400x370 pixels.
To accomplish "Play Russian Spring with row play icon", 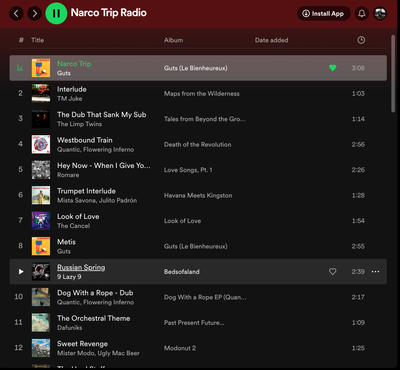I will click(x=21, y=272).
